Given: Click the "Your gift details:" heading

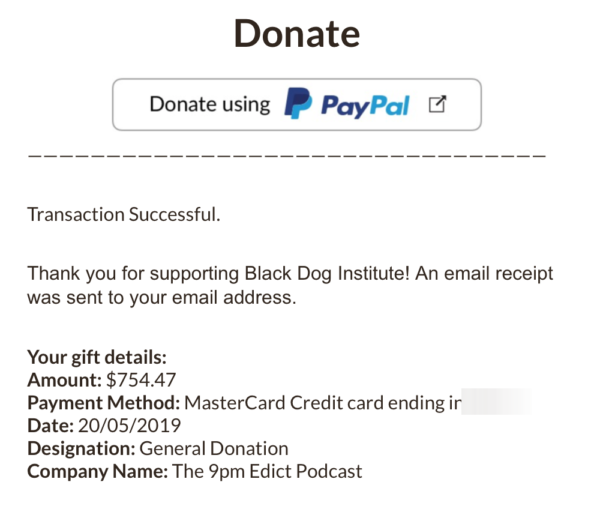Looking at the screenshot, I should tap(96, 357).
